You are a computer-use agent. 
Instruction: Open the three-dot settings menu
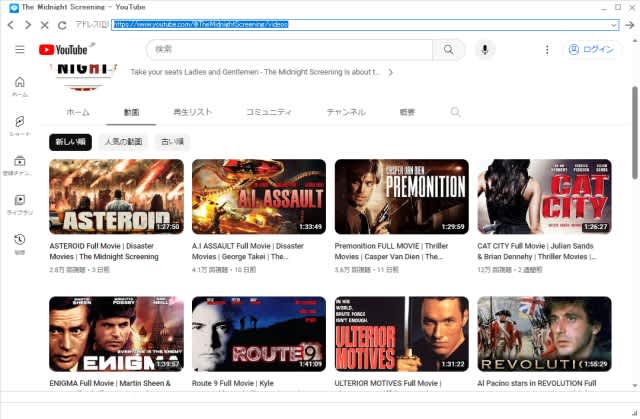point(547,50)
